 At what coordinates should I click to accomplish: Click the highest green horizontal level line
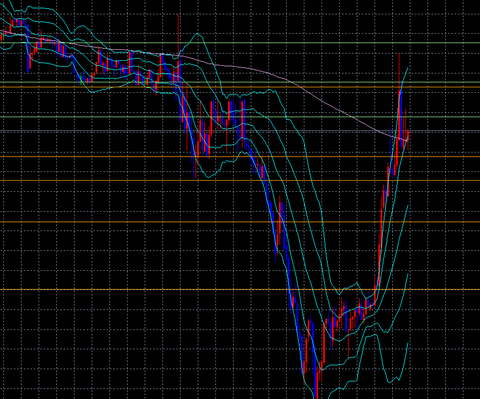[240, 43]
